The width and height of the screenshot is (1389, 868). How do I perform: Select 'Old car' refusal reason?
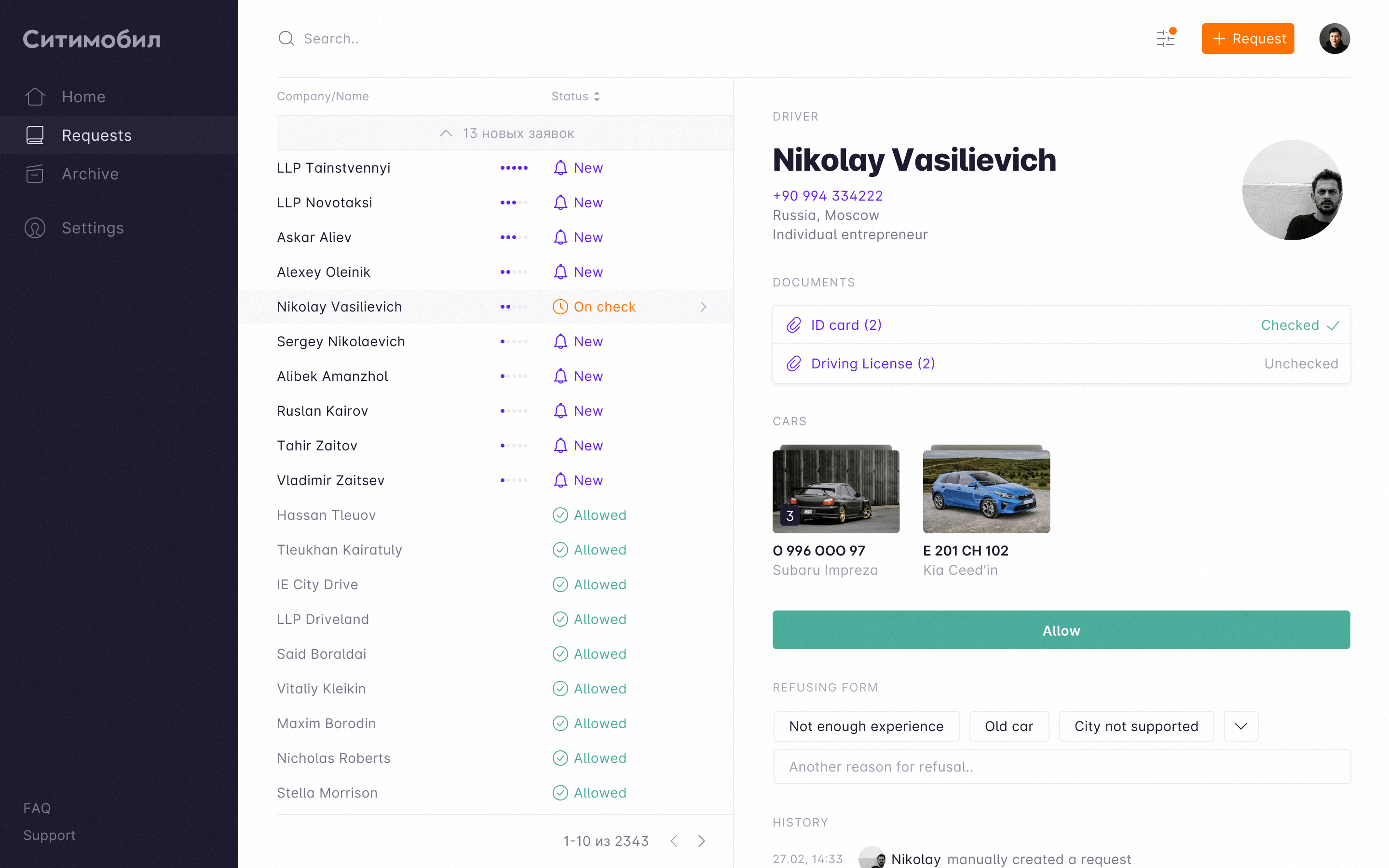click(x=1008, y=726)
